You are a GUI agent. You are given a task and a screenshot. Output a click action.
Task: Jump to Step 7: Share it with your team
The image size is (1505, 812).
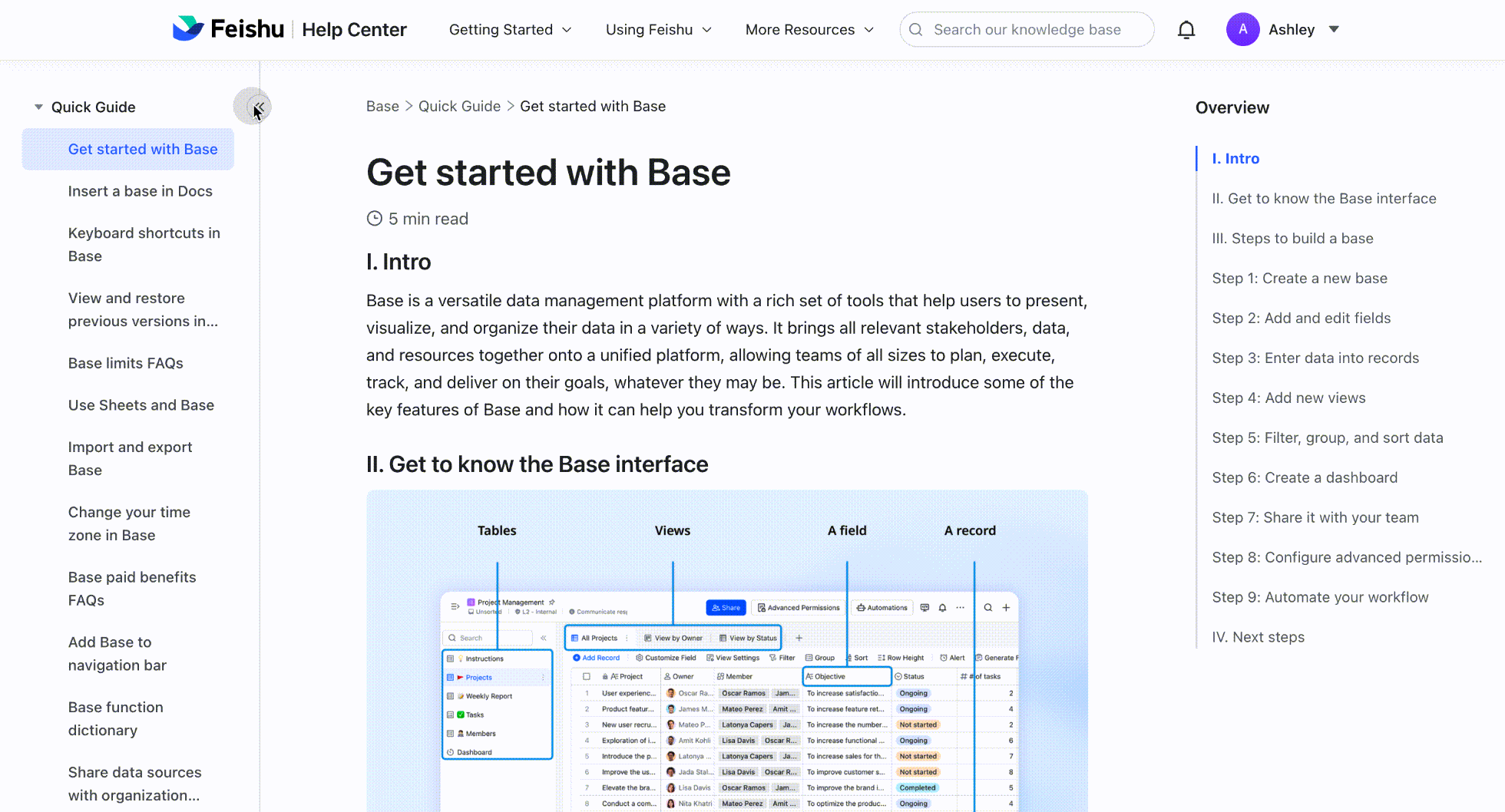click(1315, 518)
